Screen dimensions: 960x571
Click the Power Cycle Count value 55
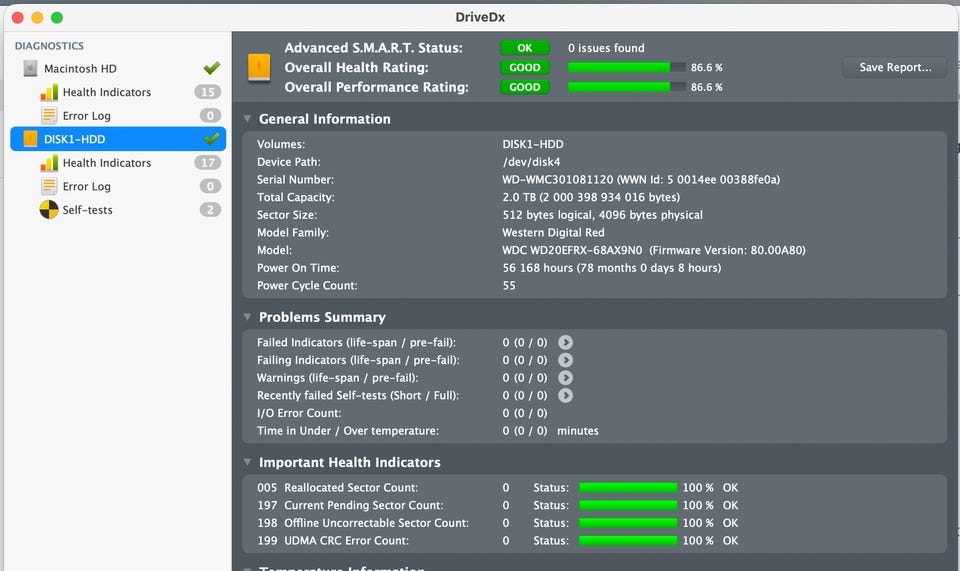click(x=509, y=285)
